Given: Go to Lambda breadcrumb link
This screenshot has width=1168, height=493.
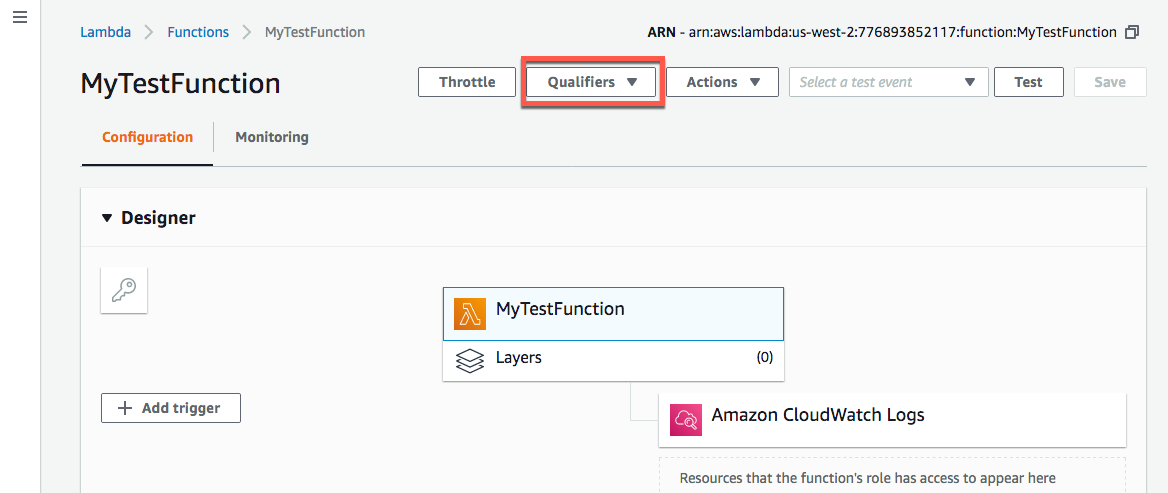Looking at the screenshot, I should (x=105, y=32).
